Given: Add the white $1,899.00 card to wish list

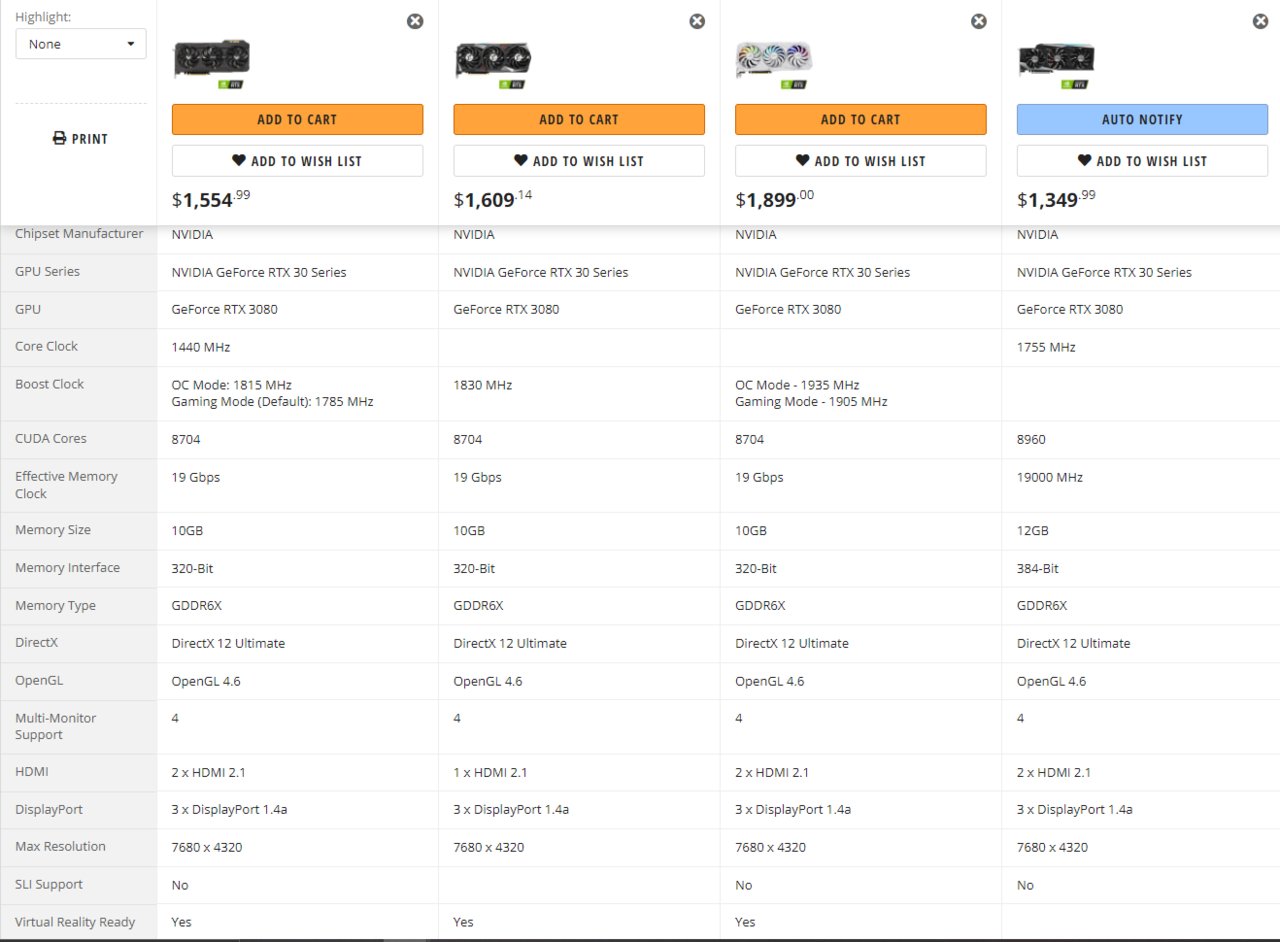Looking at the screenshot, I should (x=861, y=161).
